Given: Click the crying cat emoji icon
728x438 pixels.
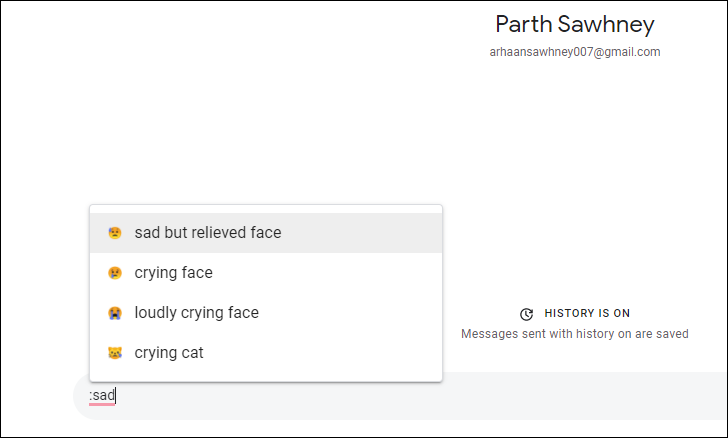Looking at the screenshot, I should [x=115, y=353].
